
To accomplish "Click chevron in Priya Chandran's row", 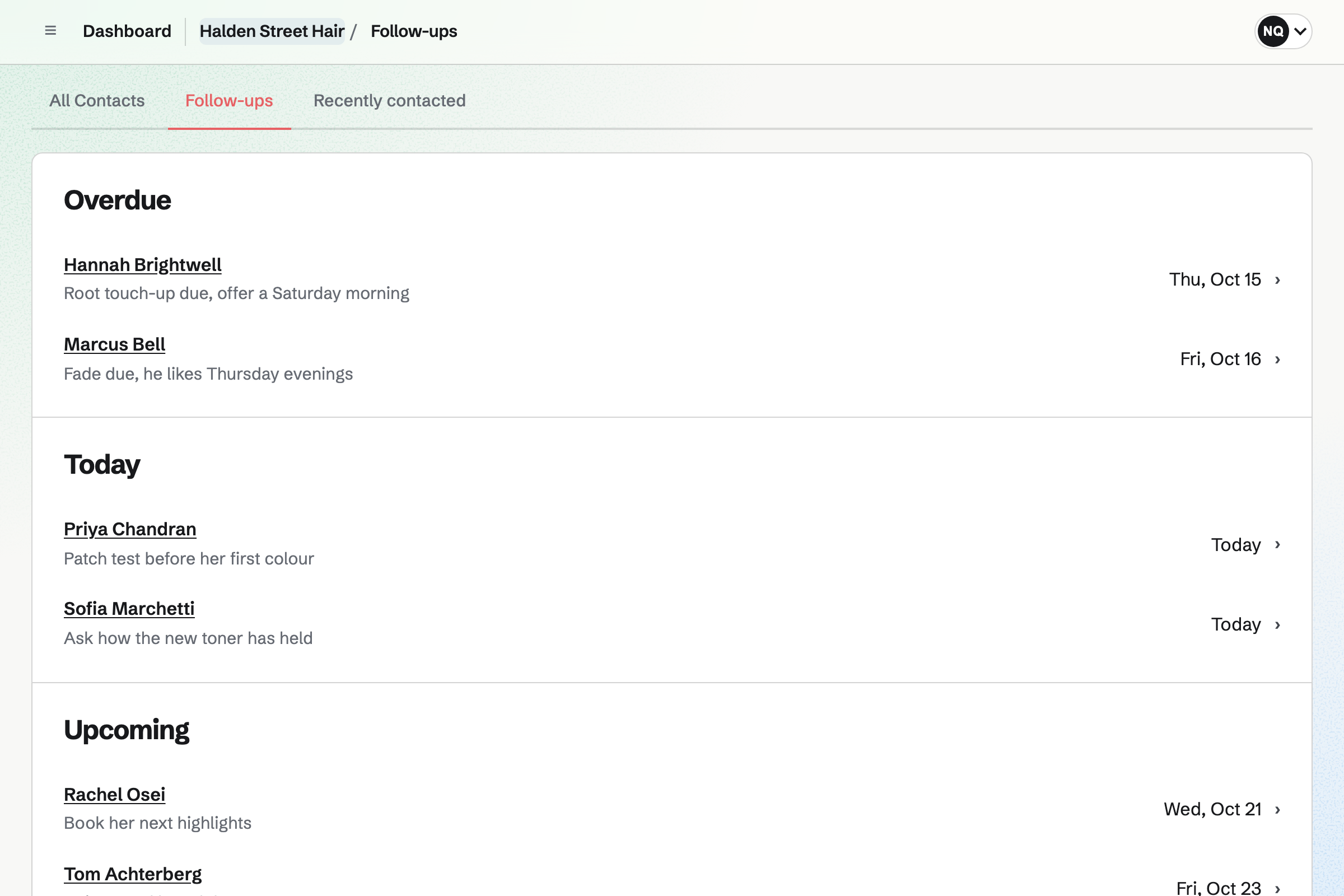I will pos(1278,545).
